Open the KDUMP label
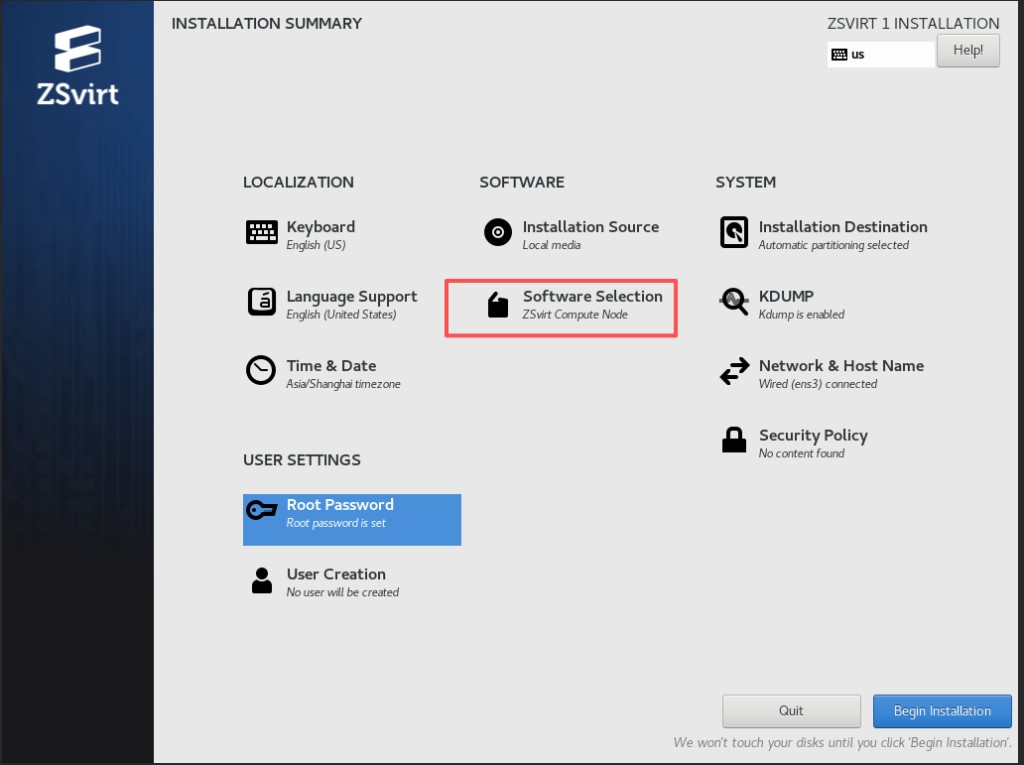 click(x=786, y=296)
